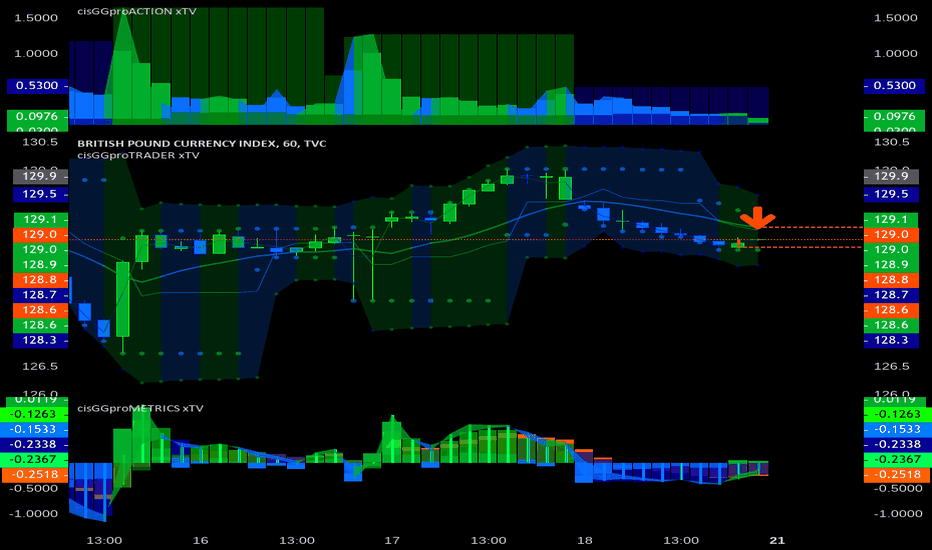This screenshot has height=550, width=932.
Task: Click date 16 on the time axis
Action: [x=201, y=540]
